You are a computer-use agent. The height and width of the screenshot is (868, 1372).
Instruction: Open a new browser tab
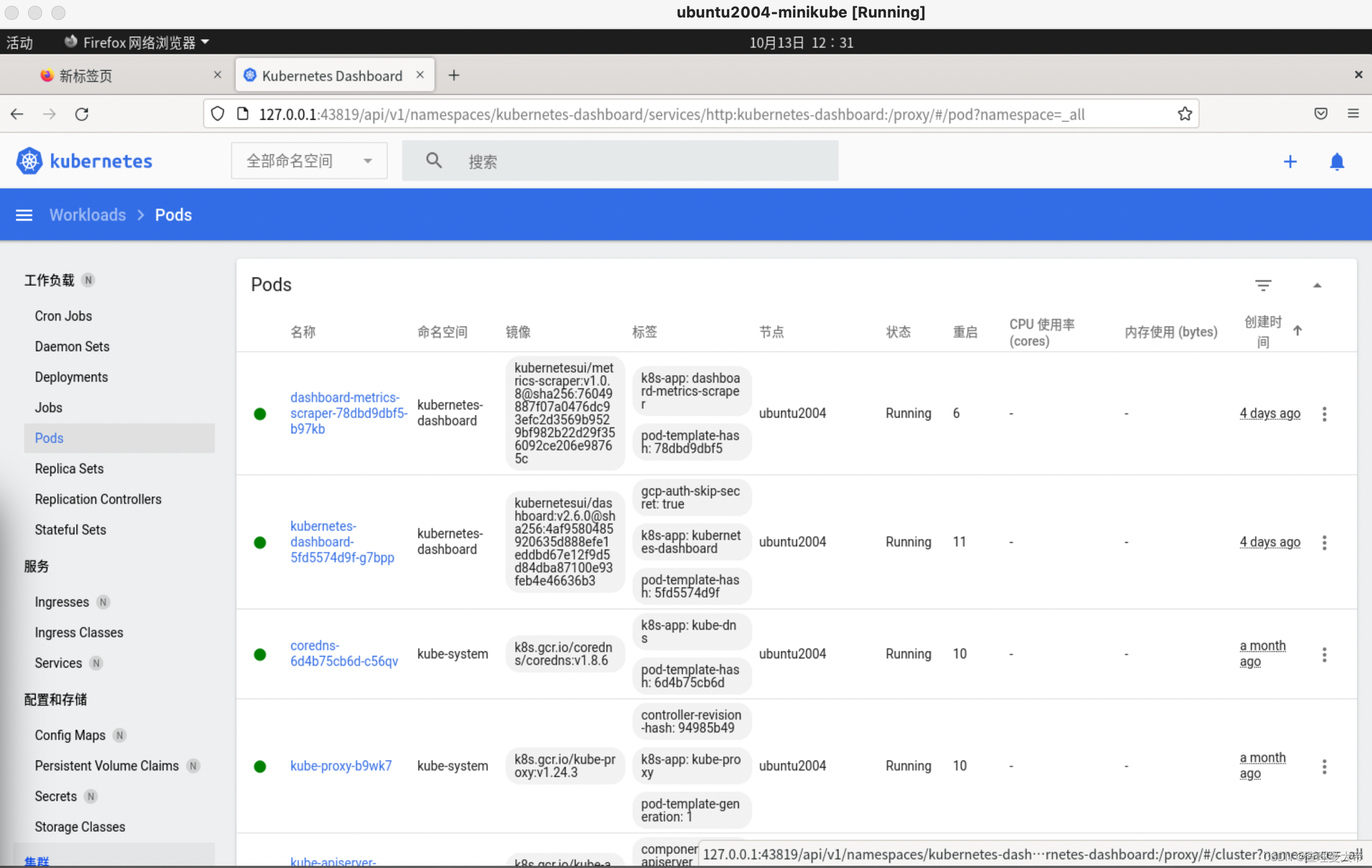tap(454, 75)
